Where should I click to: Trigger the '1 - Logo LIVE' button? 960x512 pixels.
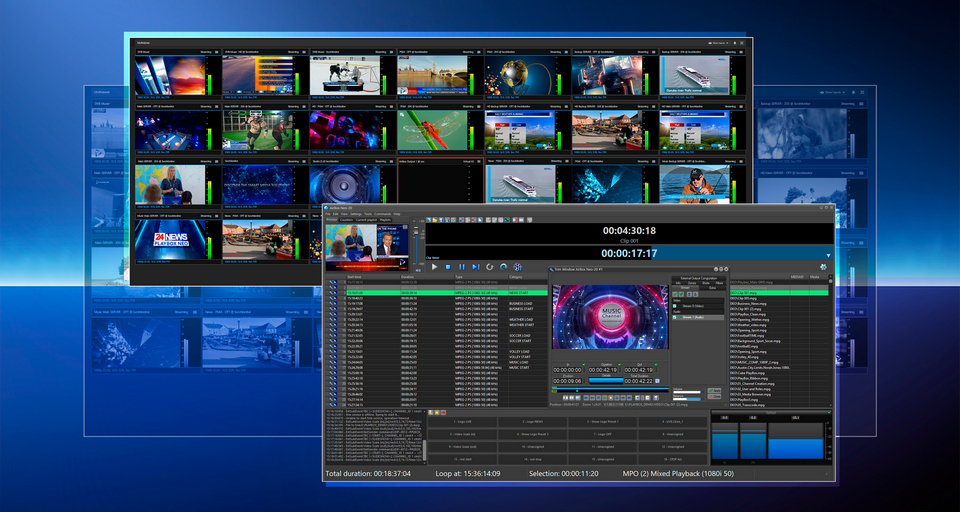click(462, 423)
